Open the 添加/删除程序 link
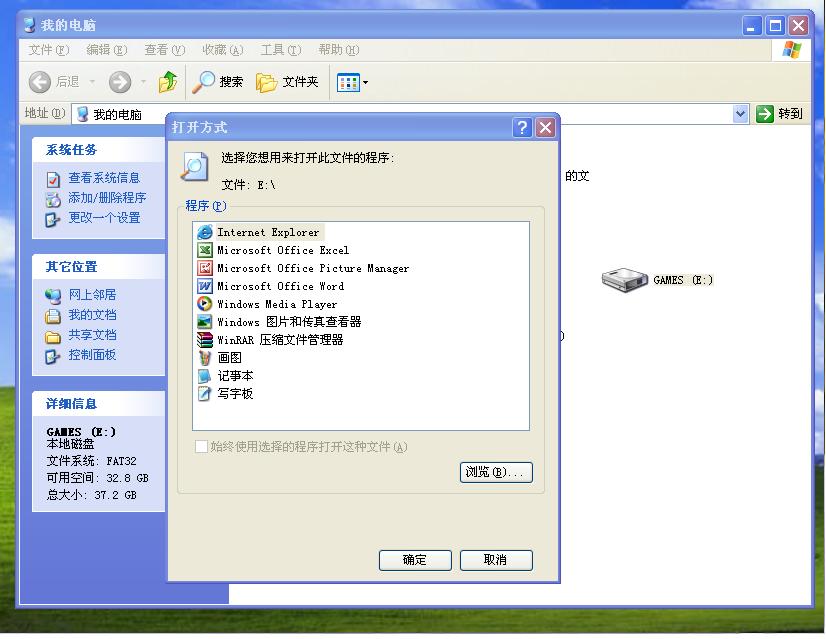 click(x=107, y=198)
